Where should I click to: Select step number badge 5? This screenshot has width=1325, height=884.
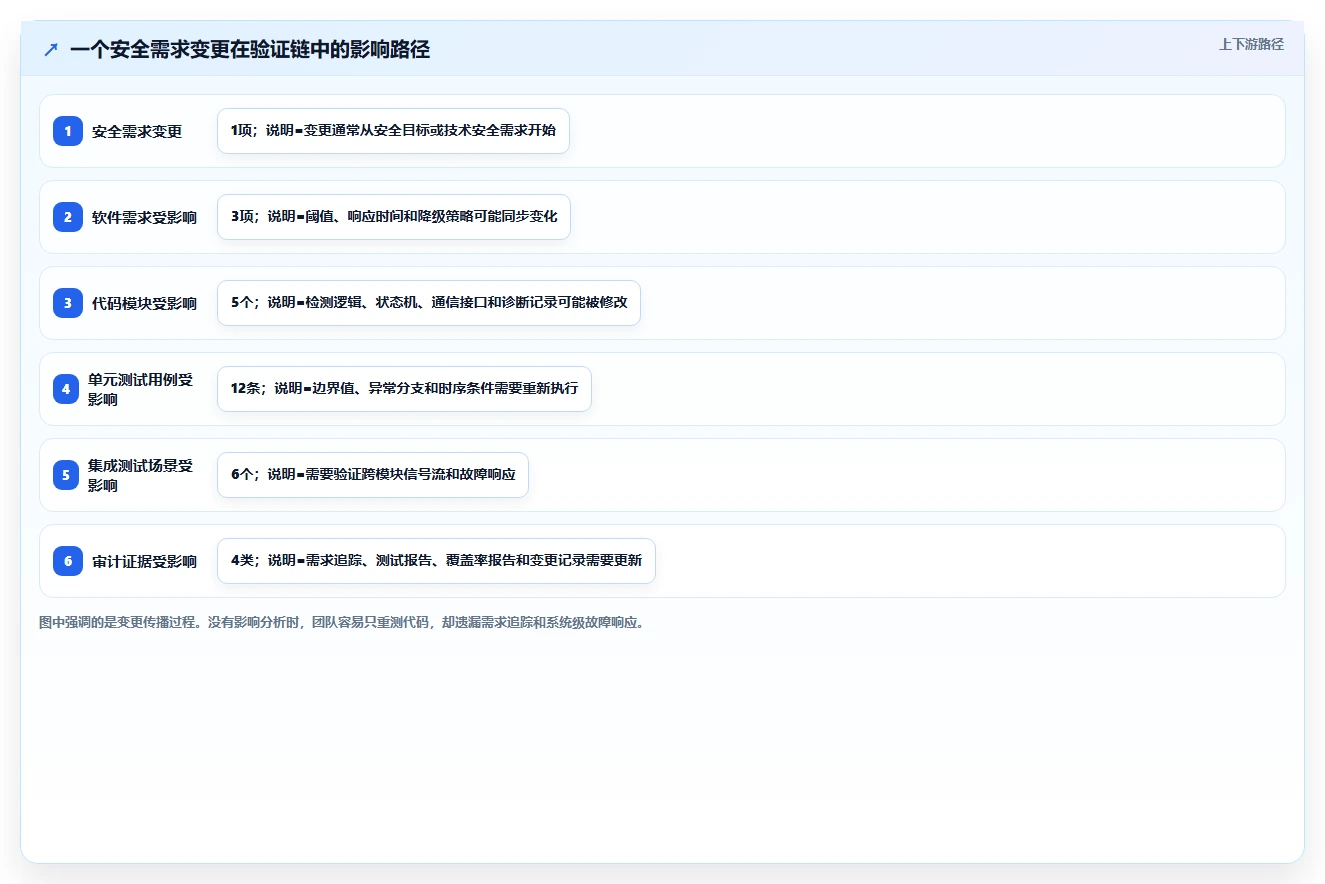[x=66, y=475]
